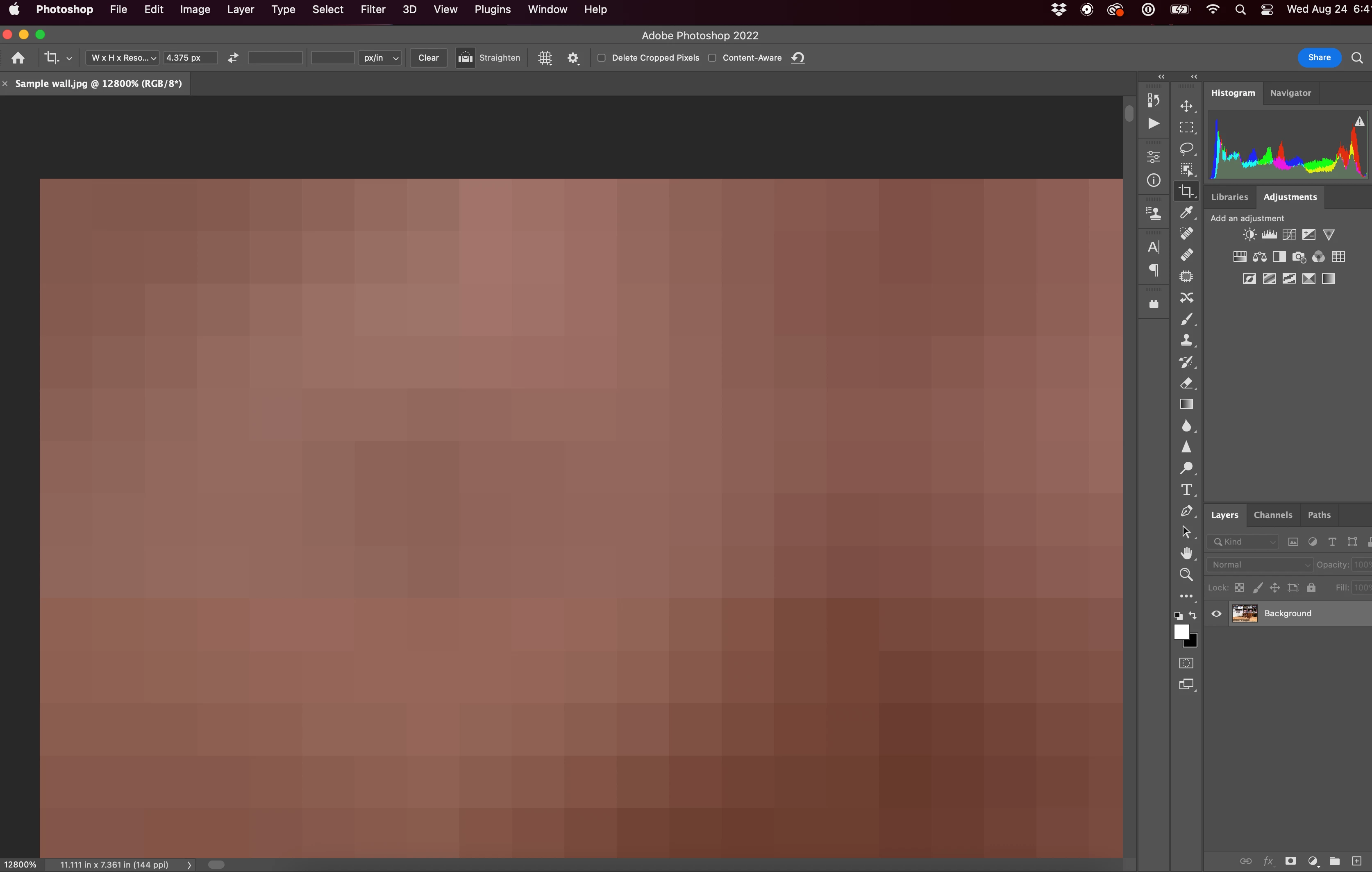
Task: Select the Hand tool
Action: coord(1186,554)
